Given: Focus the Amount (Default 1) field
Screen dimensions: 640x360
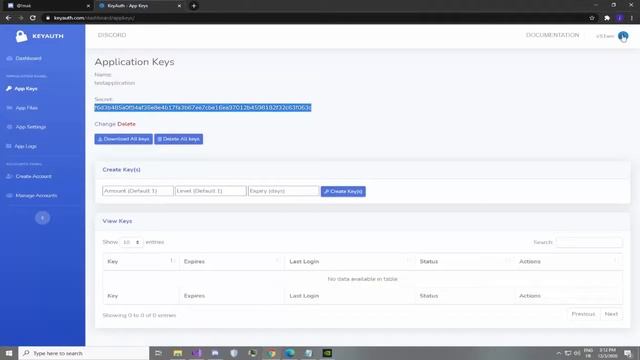Looking at the screenshot, I should 138,191.
